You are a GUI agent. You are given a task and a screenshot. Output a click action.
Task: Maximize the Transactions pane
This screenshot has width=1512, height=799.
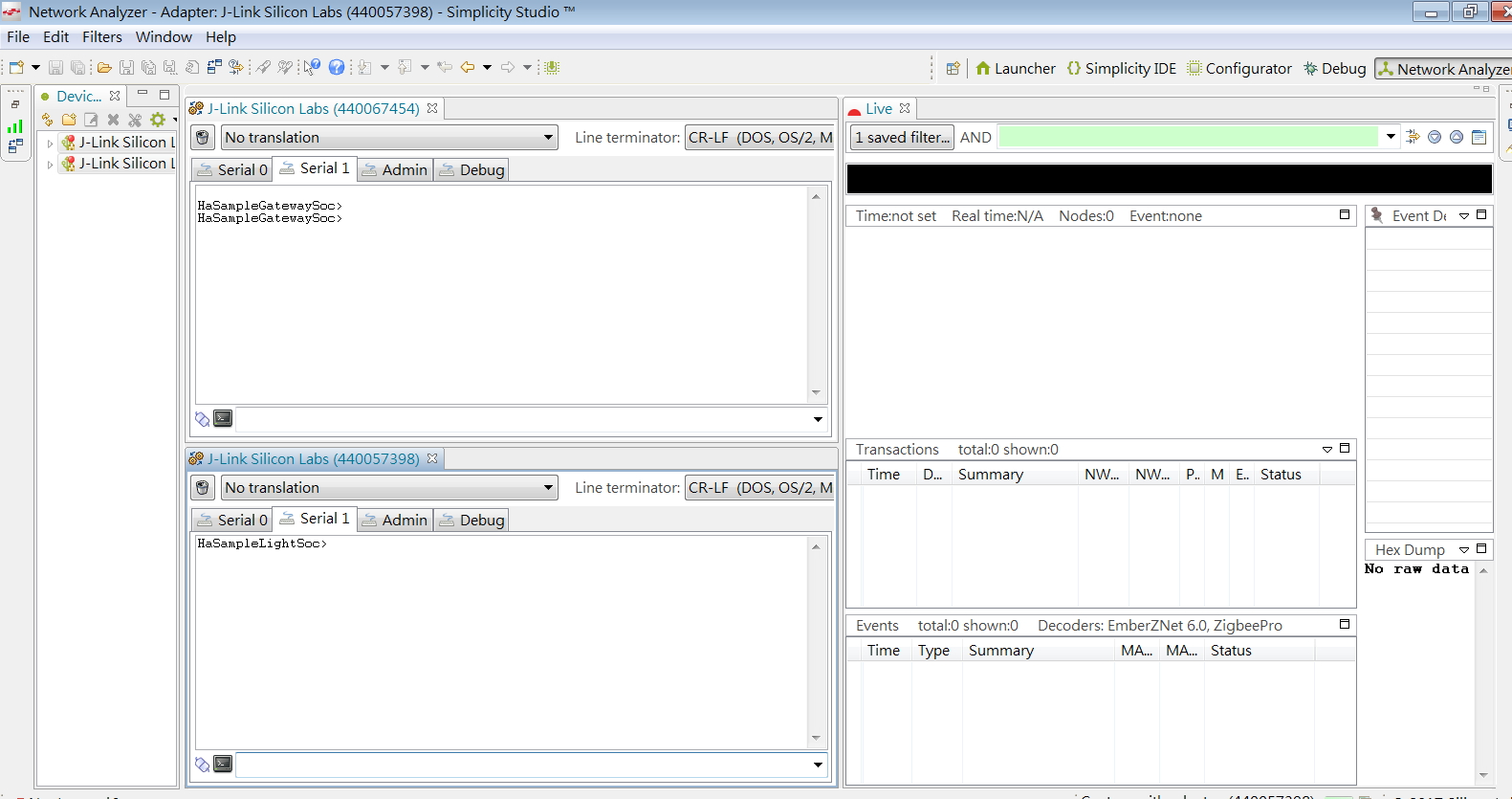(1345, 448)
